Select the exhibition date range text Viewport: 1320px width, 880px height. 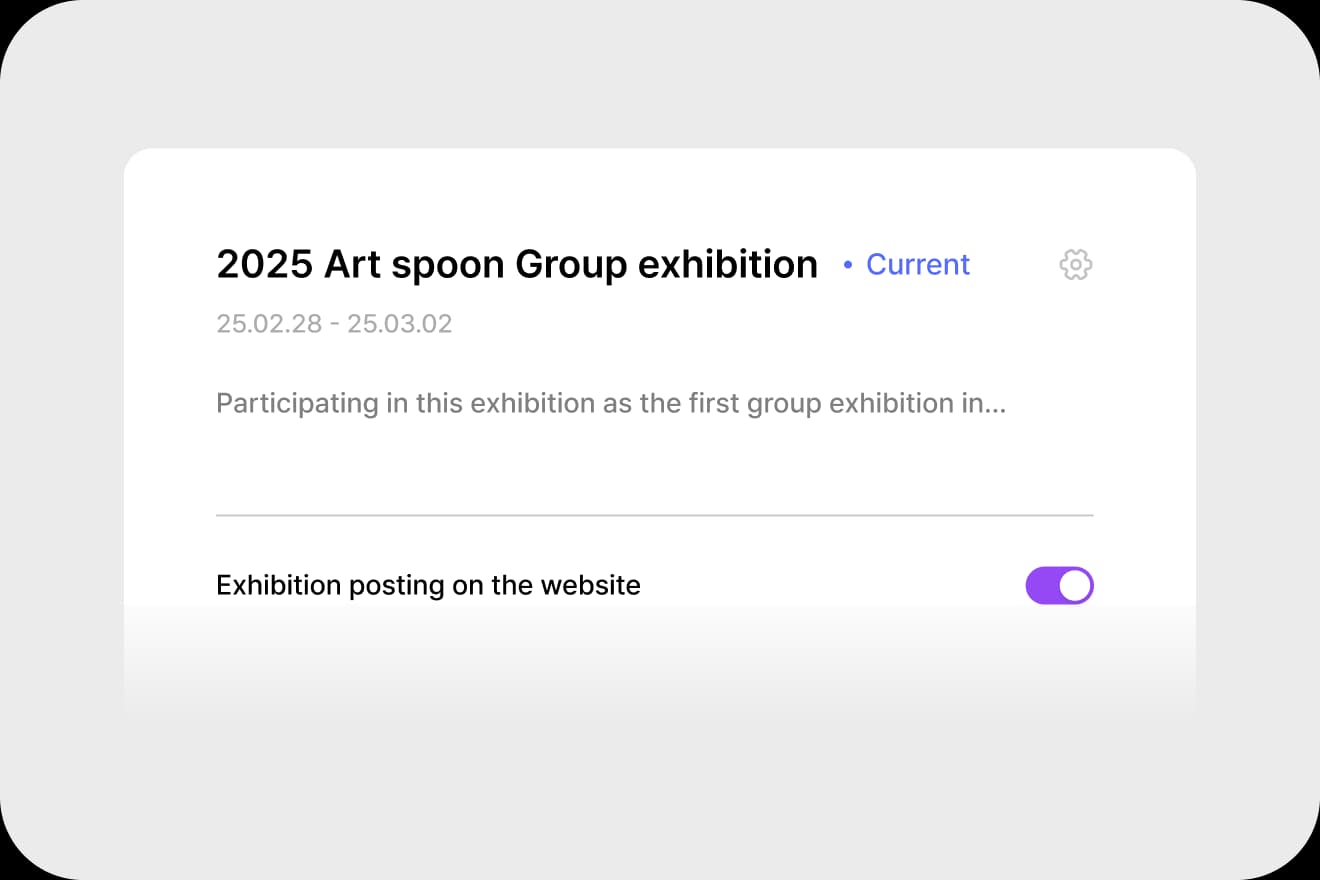[x=334, y=324]
